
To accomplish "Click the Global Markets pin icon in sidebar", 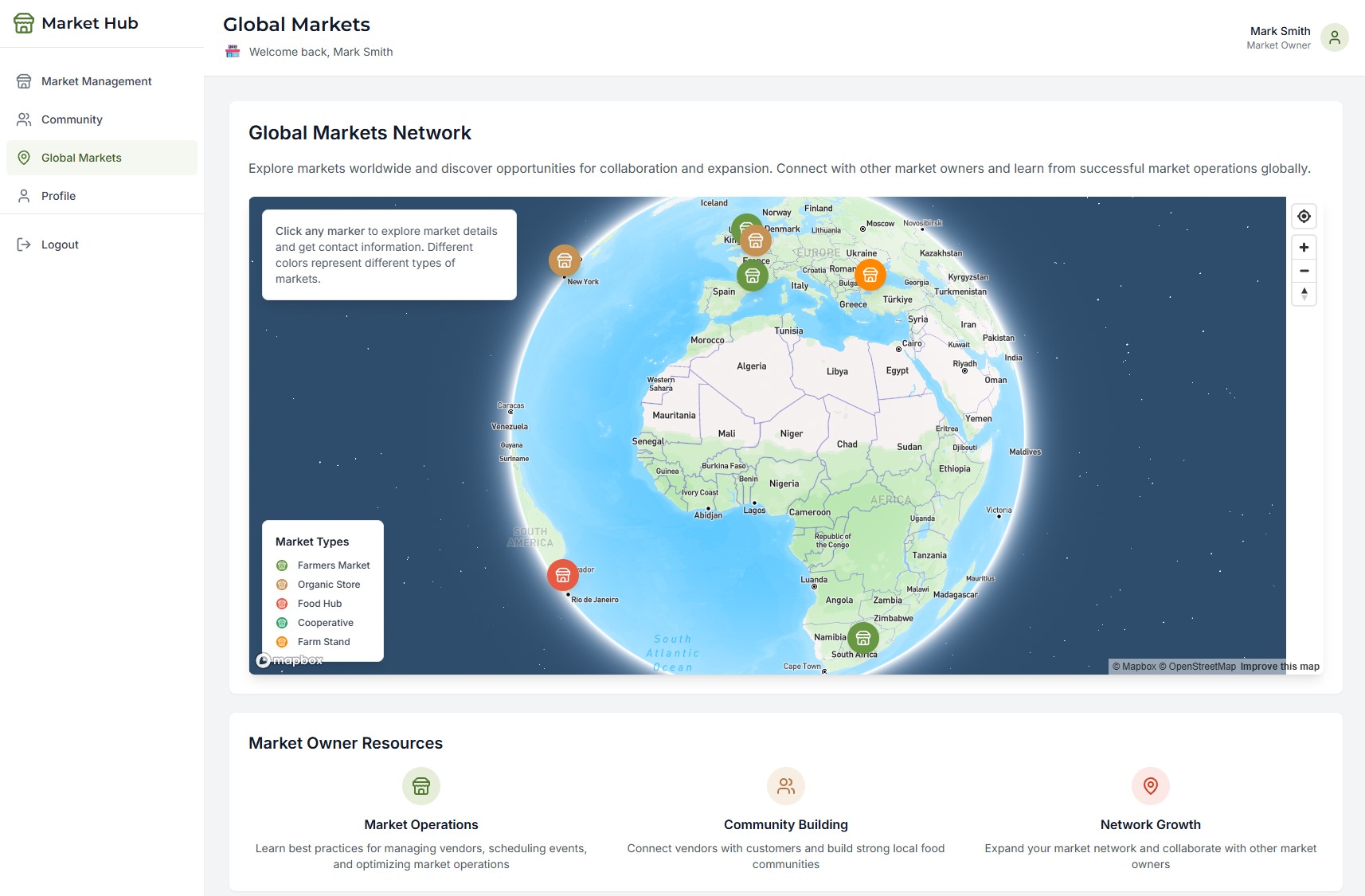I will tap(23, 157).
